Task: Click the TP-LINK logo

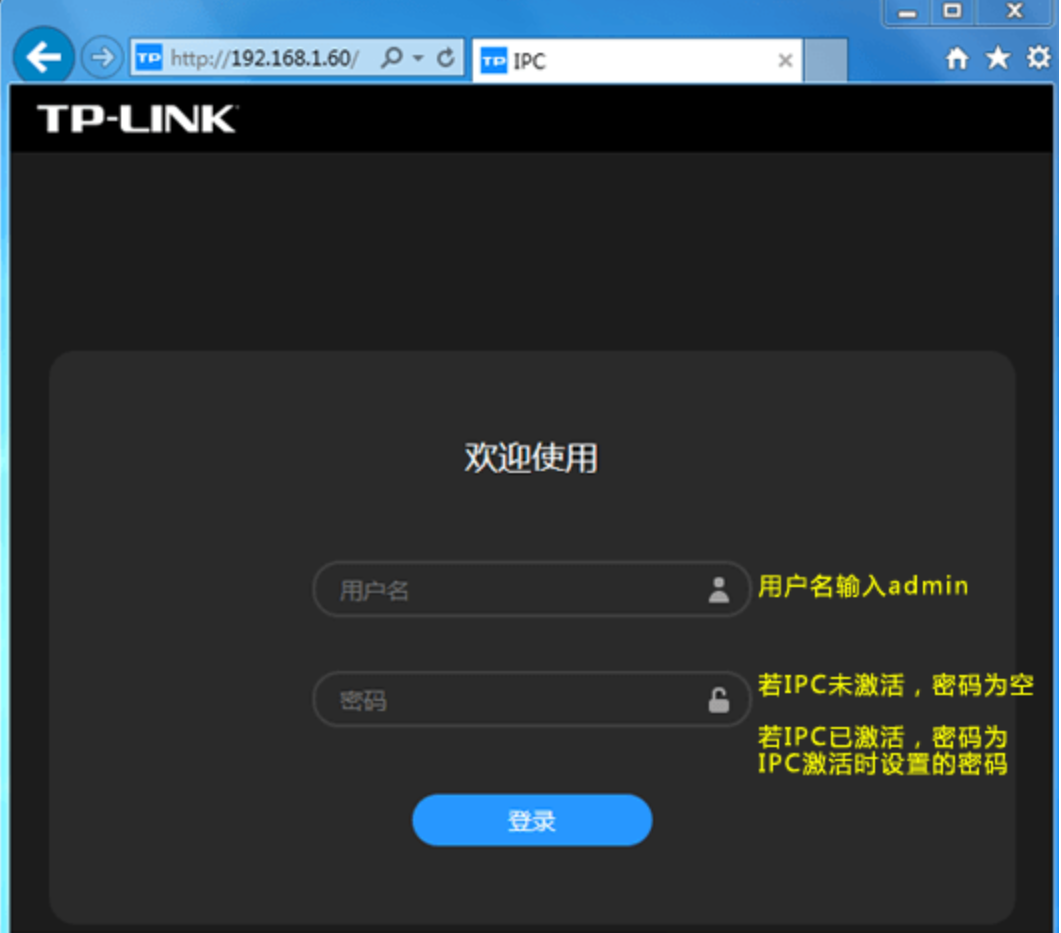Action: (x=137, y=119)
